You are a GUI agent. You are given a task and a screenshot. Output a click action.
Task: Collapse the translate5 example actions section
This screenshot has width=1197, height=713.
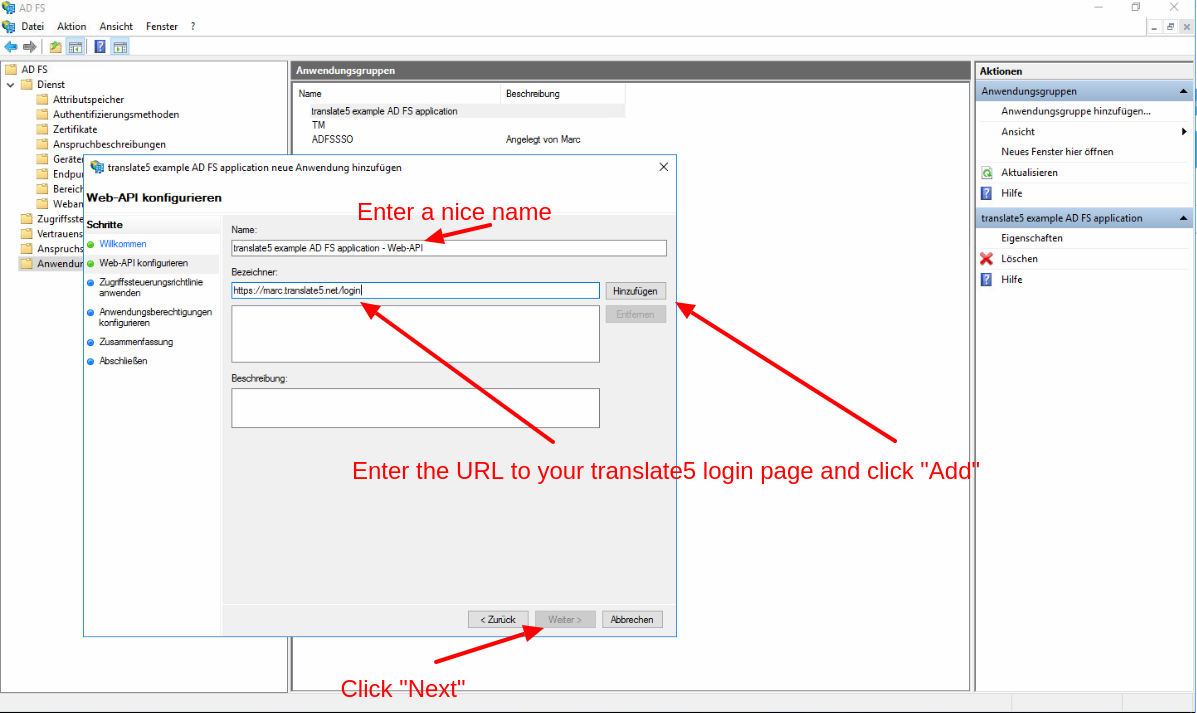(x=1183, y=218)
